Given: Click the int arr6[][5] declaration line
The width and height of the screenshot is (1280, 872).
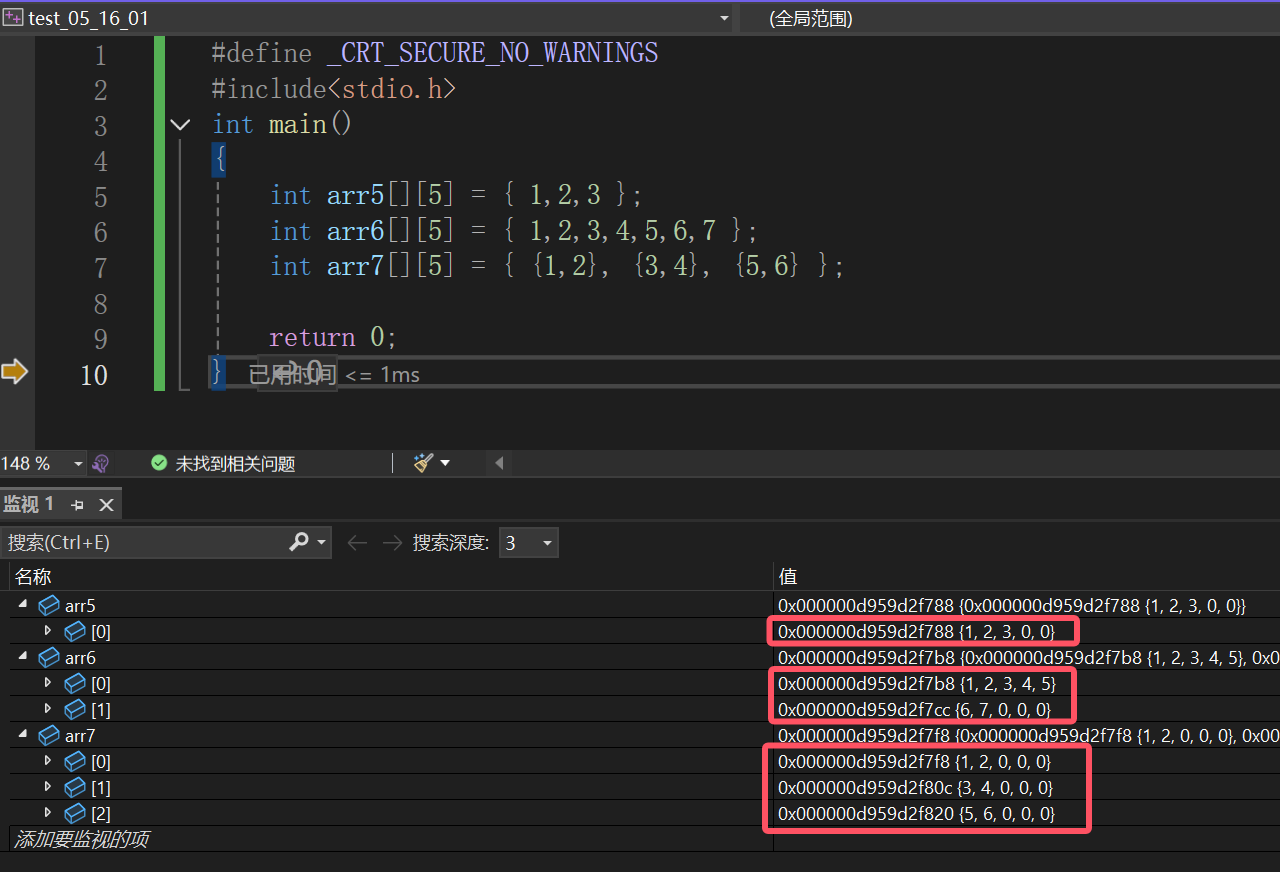Looking at the screenshot, I should [514, 231].
